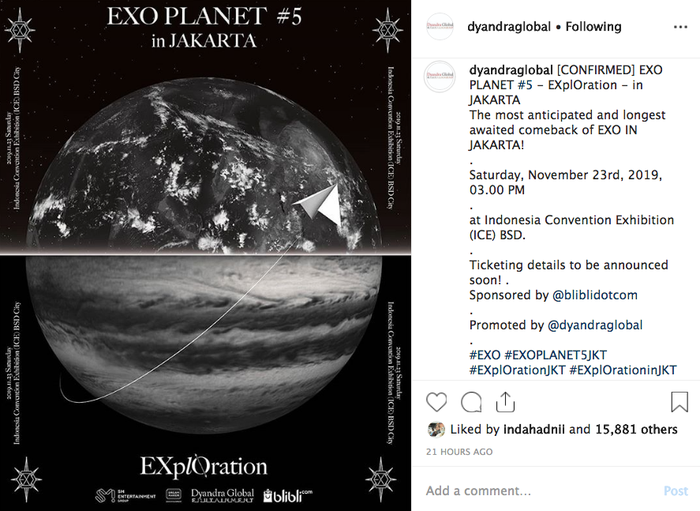Image resolution: width=700 pixels, height=511 pixels.
Task: Open dyandraglobal profile picture in header
Action: point(440,27)
